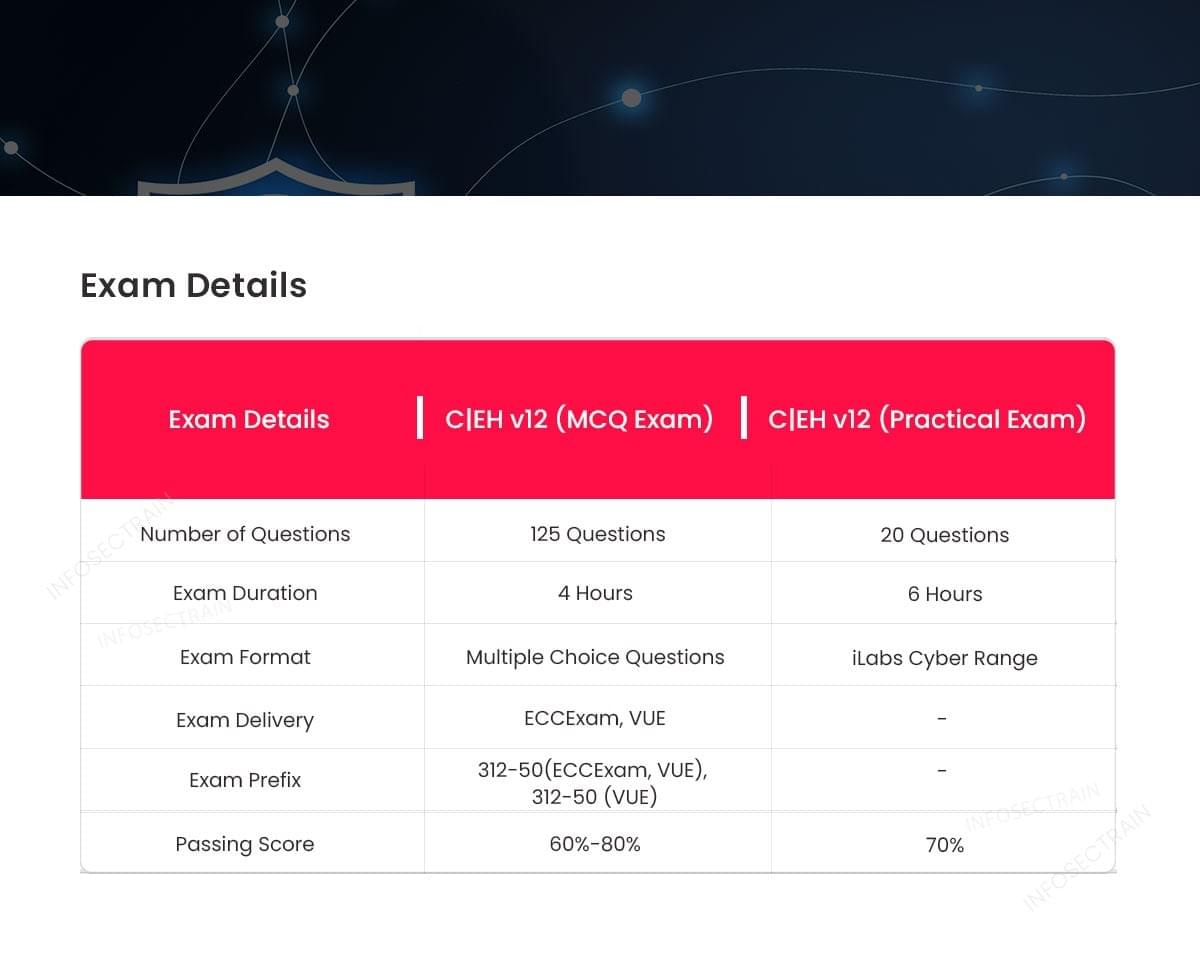Select the "Exam Details" red table header cell
The width and height of the screenshot is (1200, 963).
(x=249, y=419)
